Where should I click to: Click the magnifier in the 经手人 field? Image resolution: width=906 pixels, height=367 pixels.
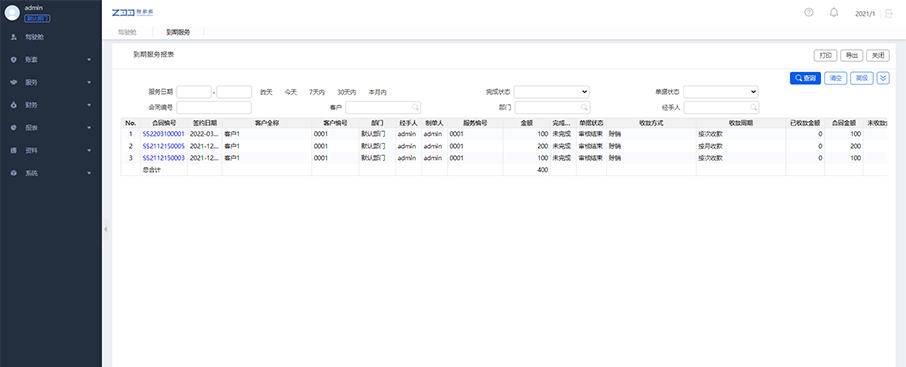[753, 107]
